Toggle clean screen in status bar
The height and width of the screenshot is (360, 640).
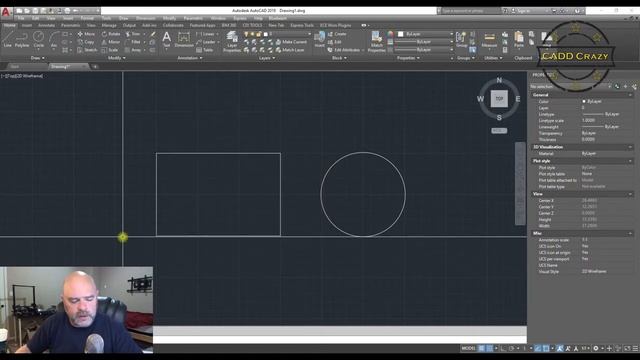click(627, 348)
